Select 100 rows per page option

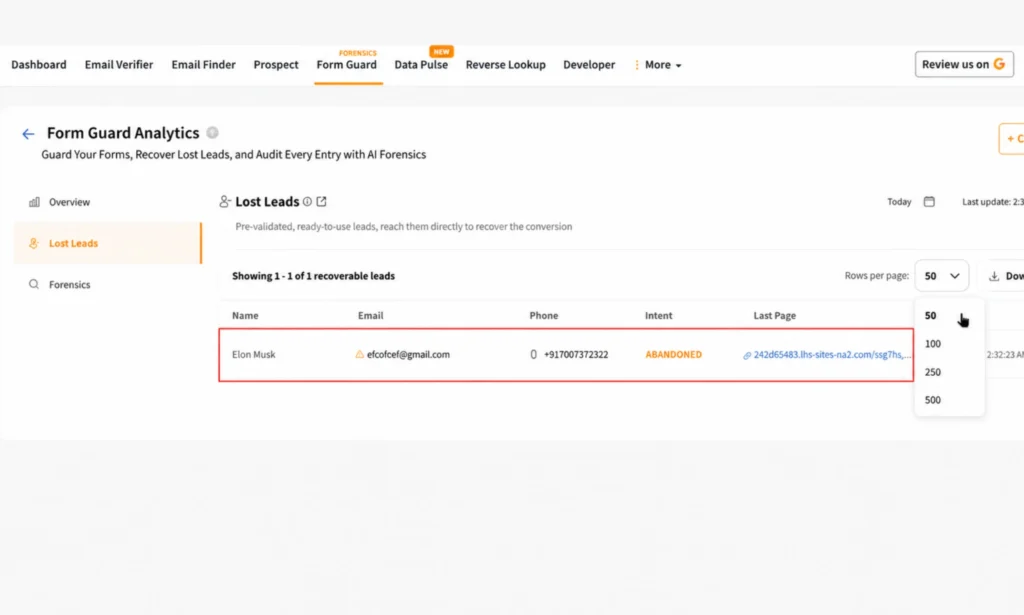[933, 343]
